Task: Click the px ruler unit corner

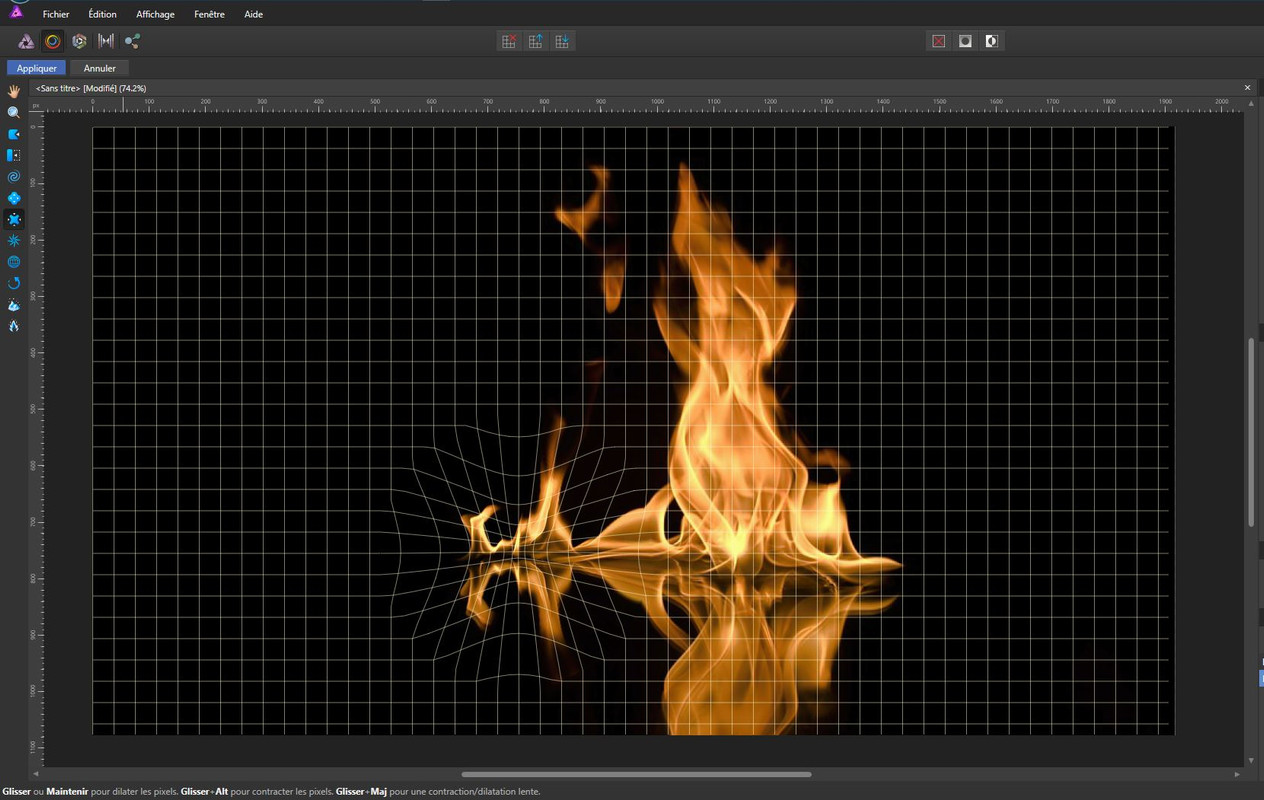Action: tap(37, 104)
